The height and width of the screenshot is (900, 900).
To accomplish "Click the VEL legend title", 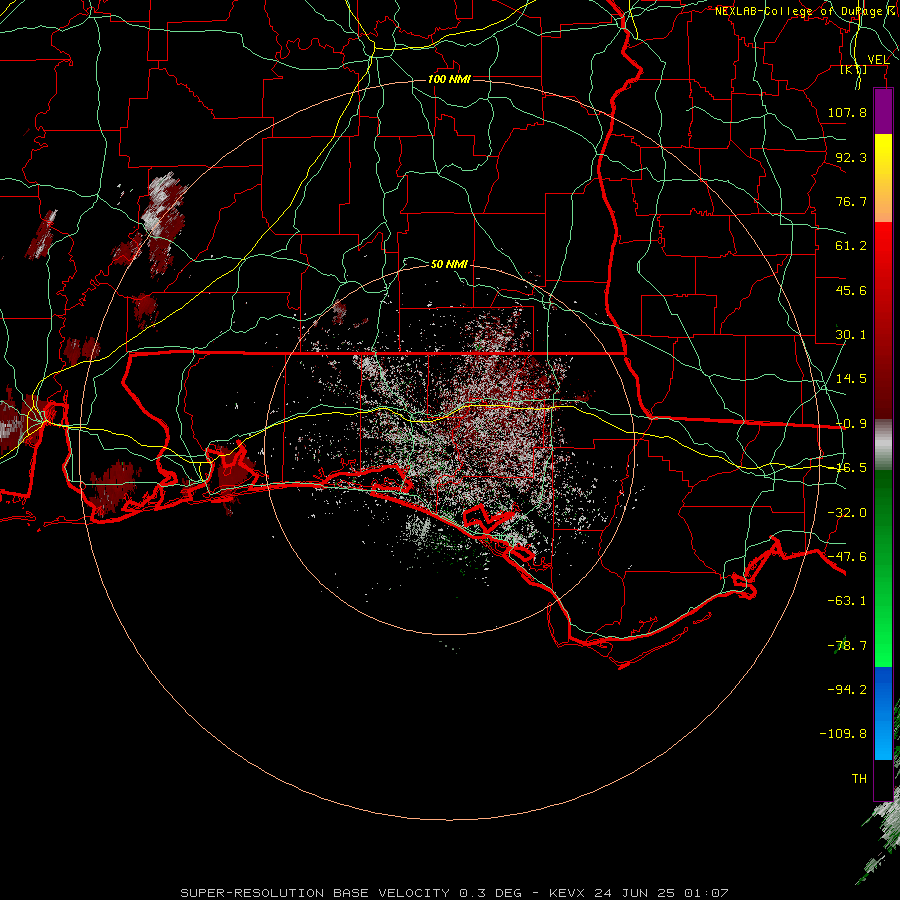I will tap(878, 60).
